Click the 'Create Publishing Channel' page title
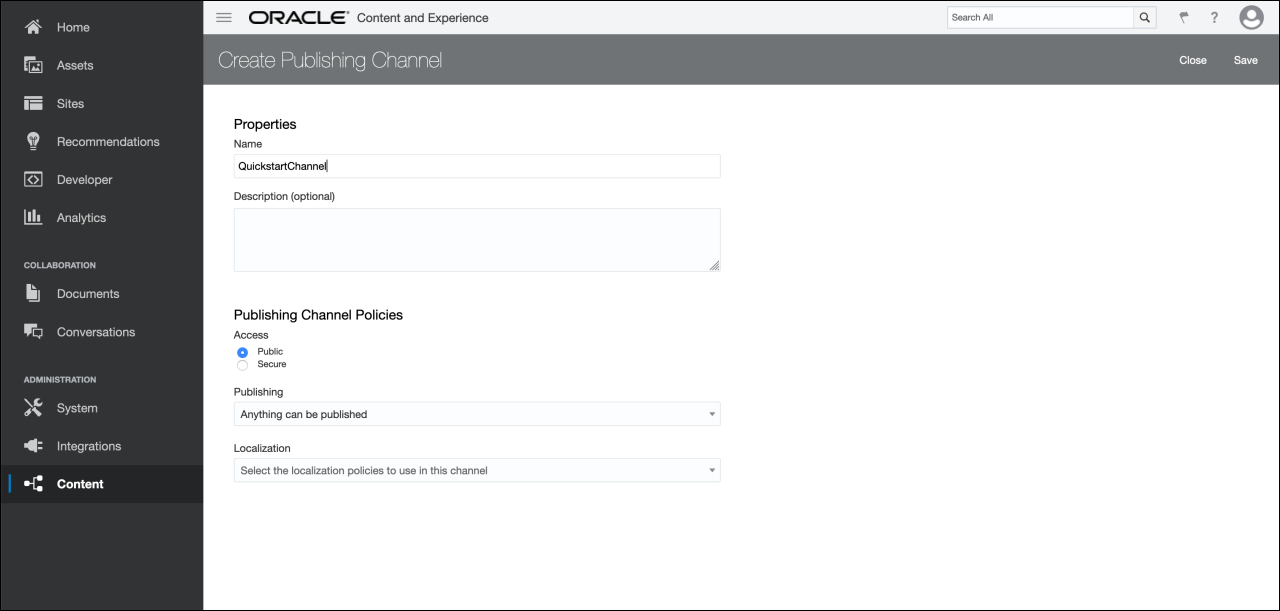This screenshot has height=611, width=1280. coord(330,60)
